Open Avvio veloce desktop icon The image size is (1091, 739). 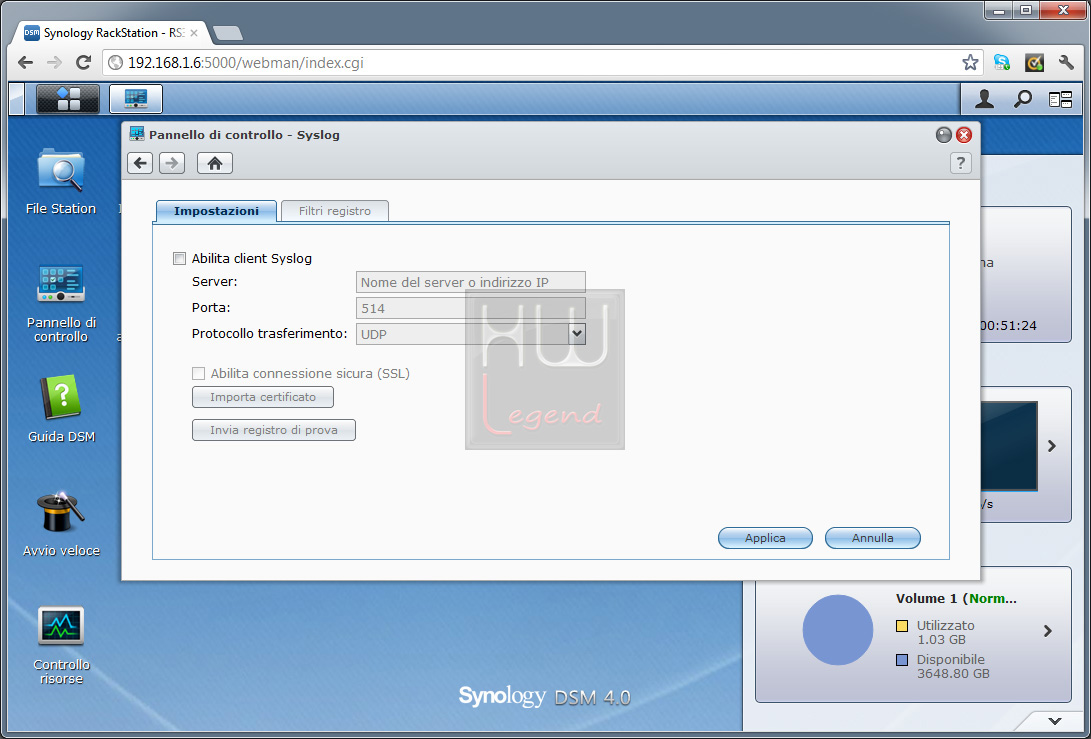pyautogui.click(x=61, y=524)
